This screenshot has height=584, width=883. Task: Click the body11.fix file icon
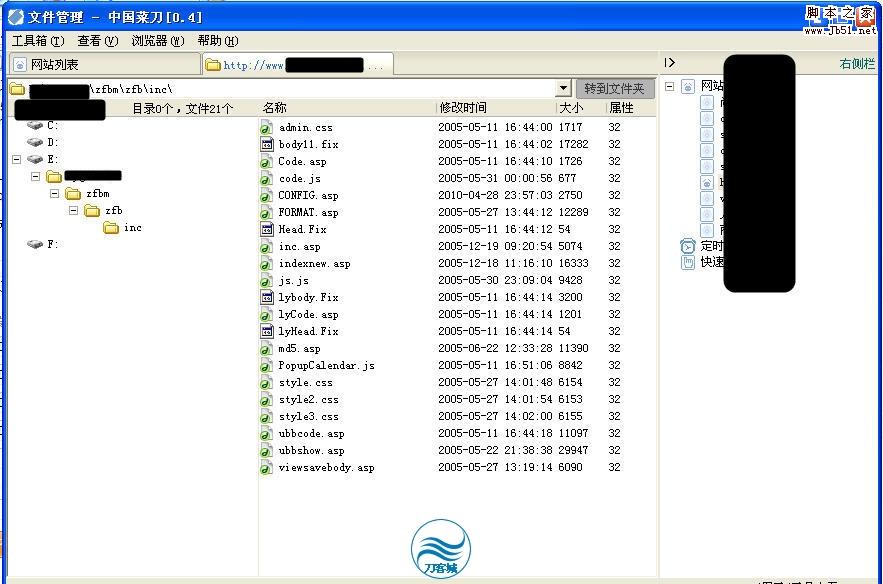coord(266,145)
